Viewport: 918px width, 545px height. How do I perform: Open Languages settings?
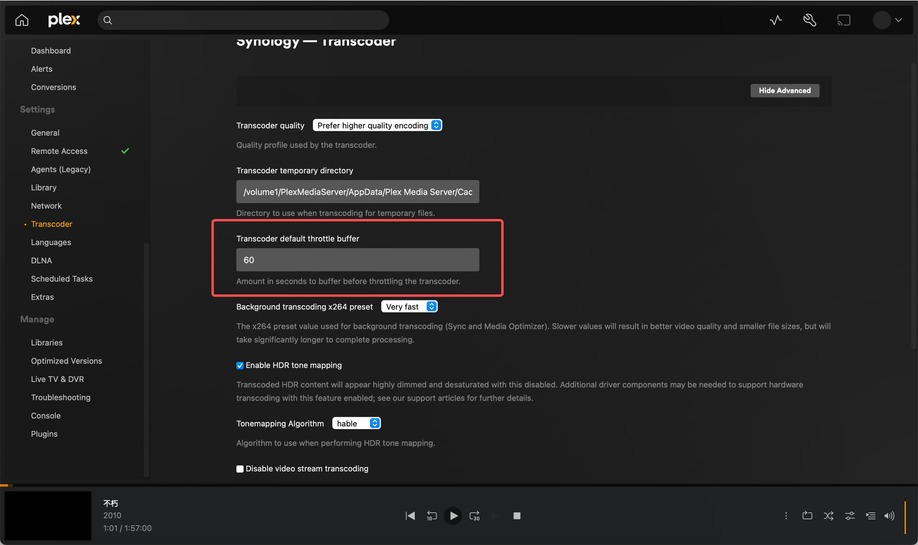coord(51,242)
